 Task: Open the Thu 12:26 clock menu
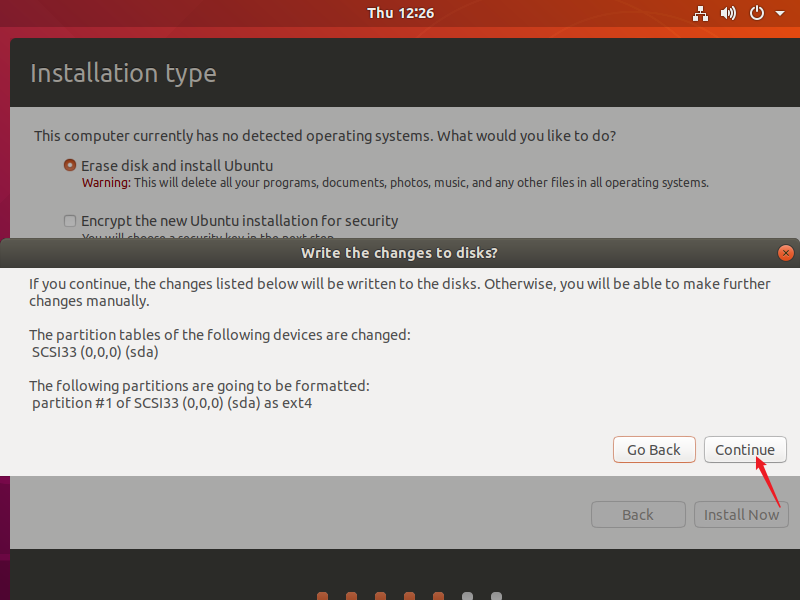[401, 13]
